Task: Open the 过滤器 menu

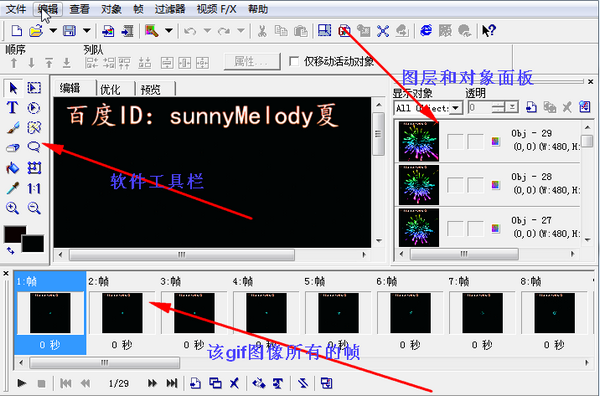Action: click(170, 9)
